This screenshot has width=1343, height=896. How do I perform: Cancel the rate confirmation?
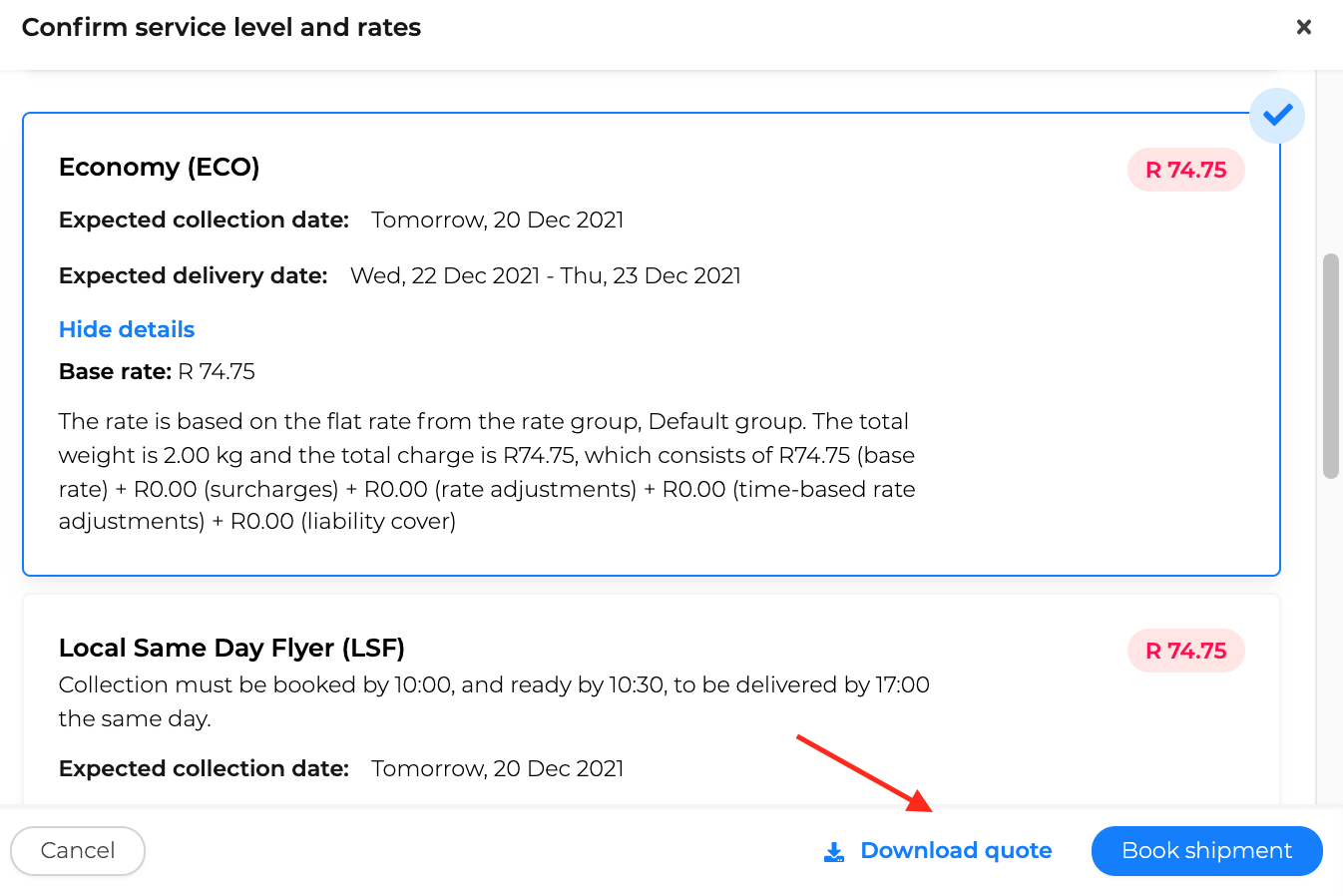pos(78,851)
